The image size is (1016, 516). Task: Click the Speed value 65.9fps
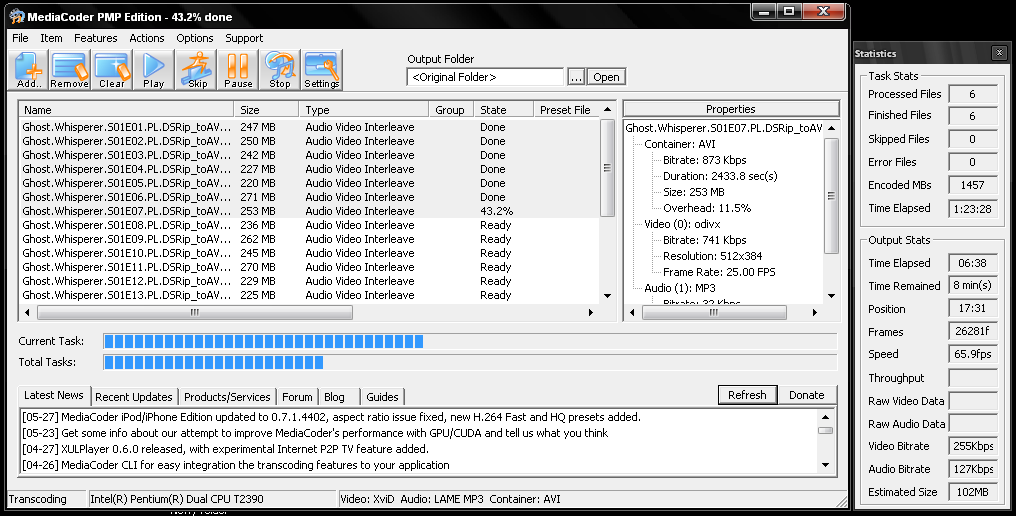(973, 354)
